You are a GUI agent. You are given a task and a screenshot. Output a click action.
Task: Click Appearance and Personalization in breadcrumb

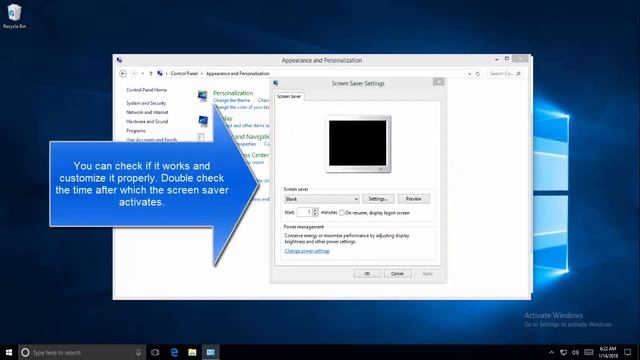[238, 73]
